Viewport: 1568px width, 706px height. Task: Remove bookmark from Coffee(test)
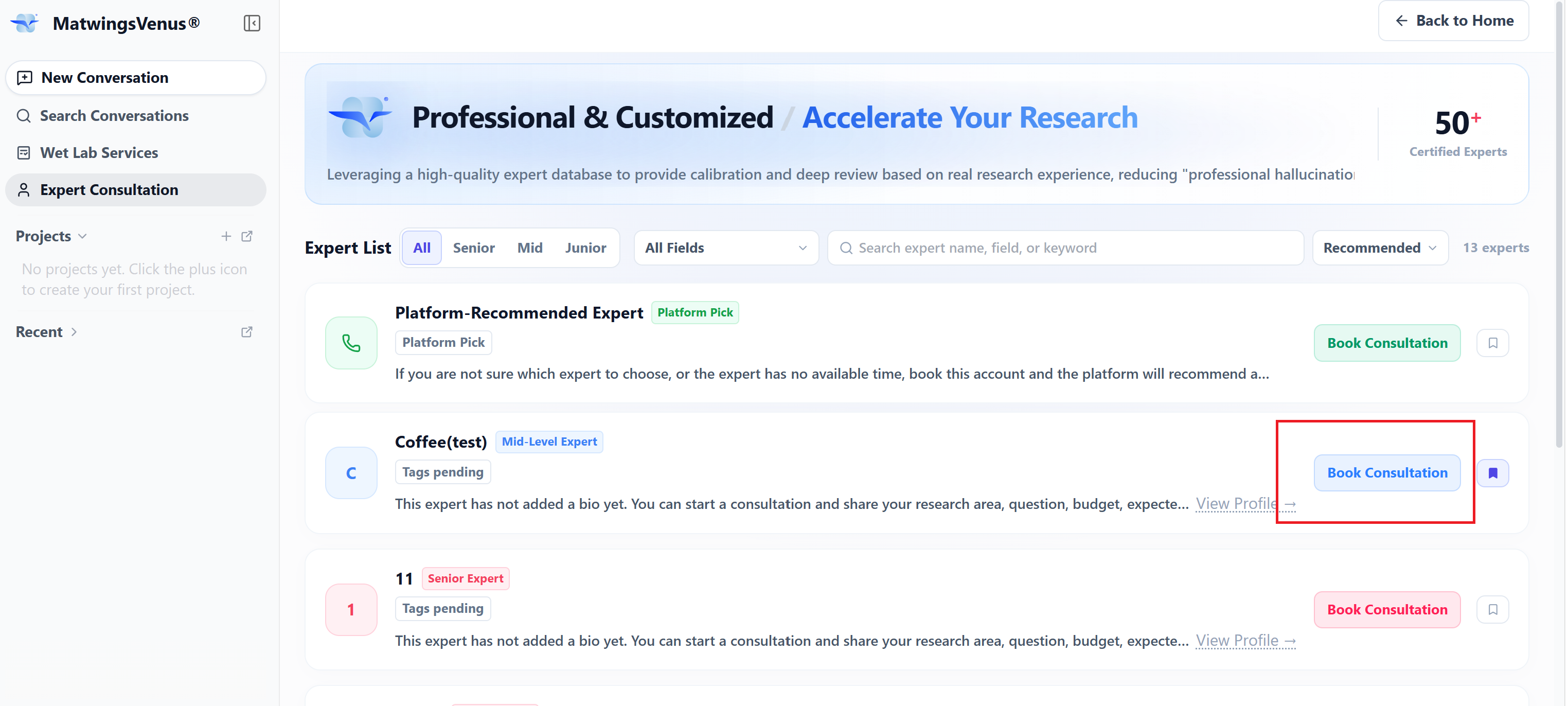point(1492,473)
